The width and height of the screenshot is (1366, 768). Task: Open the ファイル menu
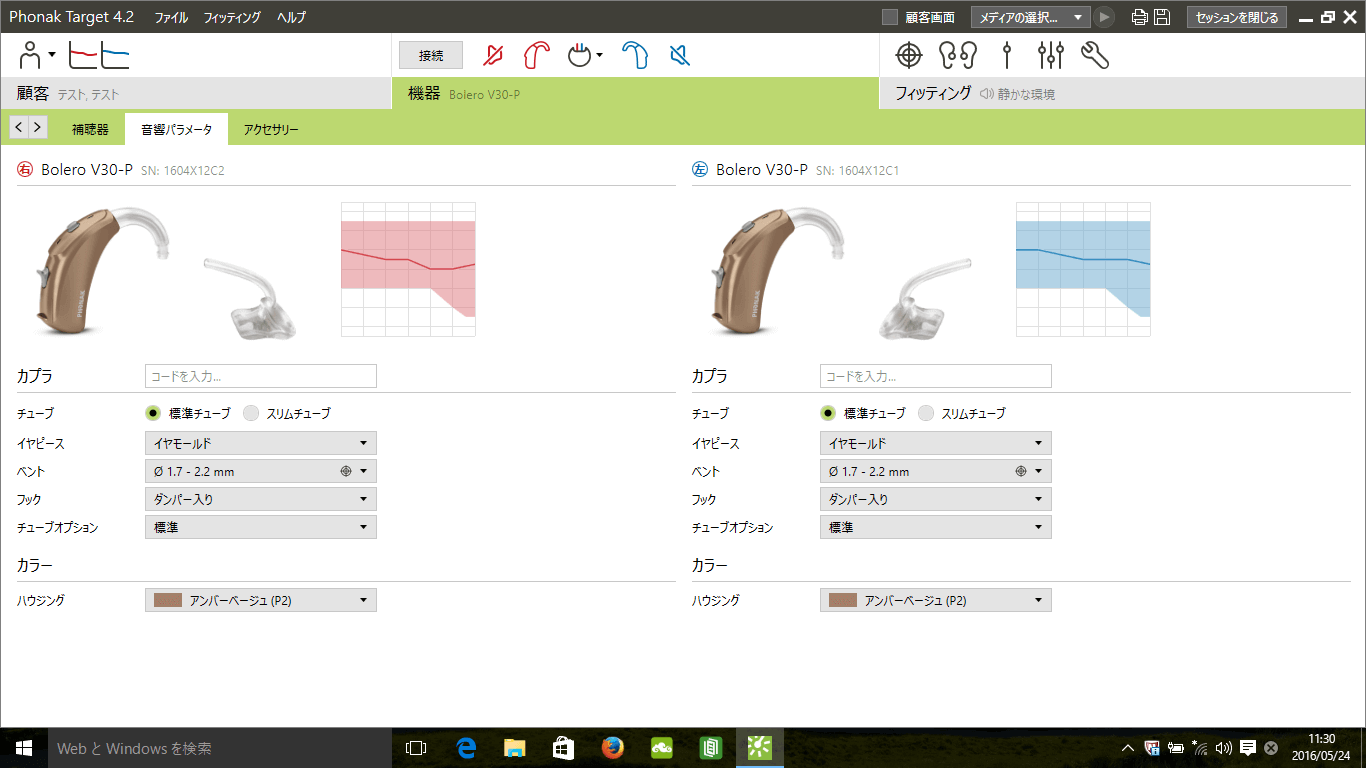pos(171,17)
